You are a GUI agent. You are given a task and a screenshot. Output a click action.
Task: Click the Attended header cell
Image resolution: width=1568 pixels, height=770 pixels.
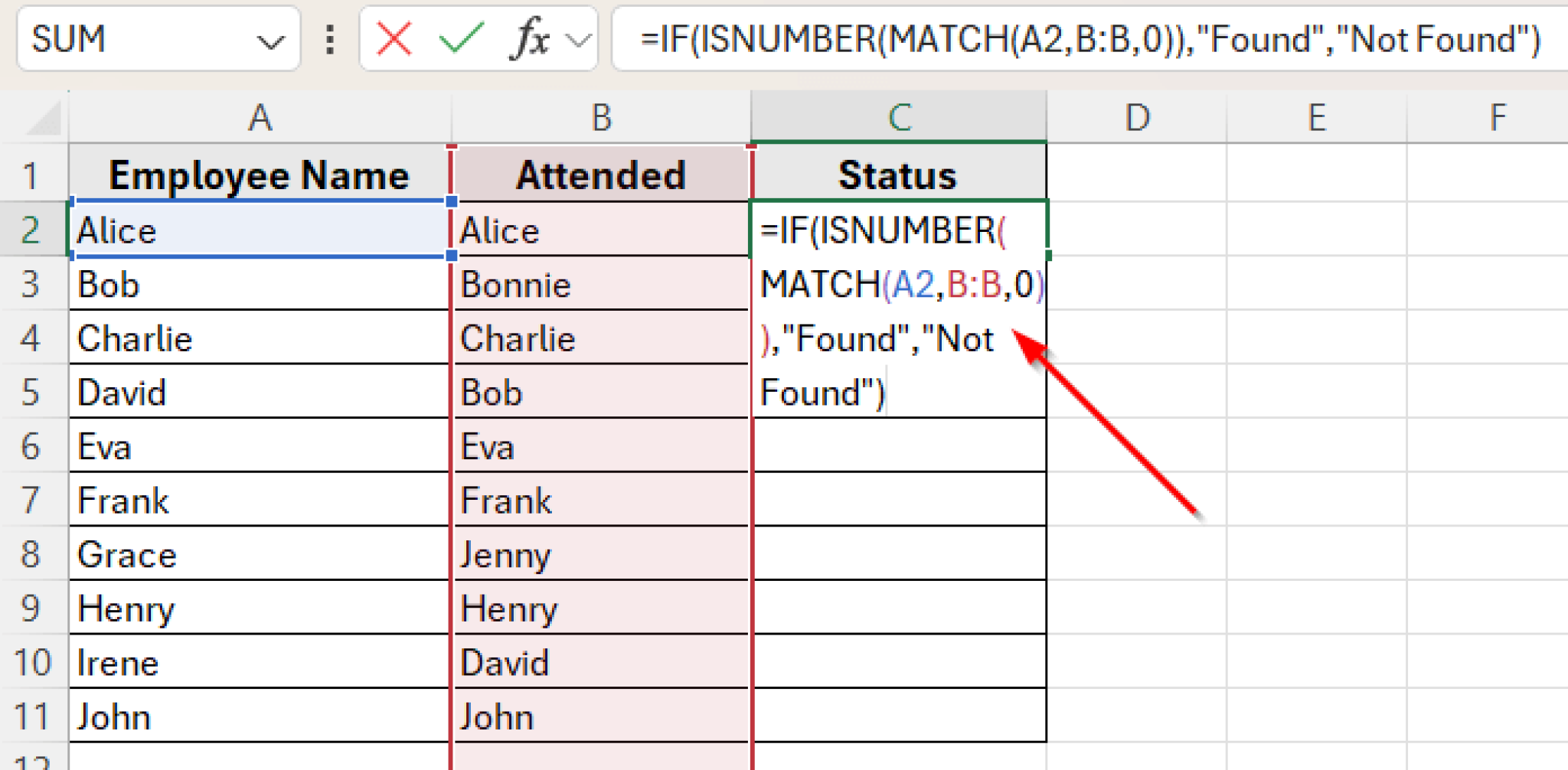pyautogui.click(x=600, y=175)
